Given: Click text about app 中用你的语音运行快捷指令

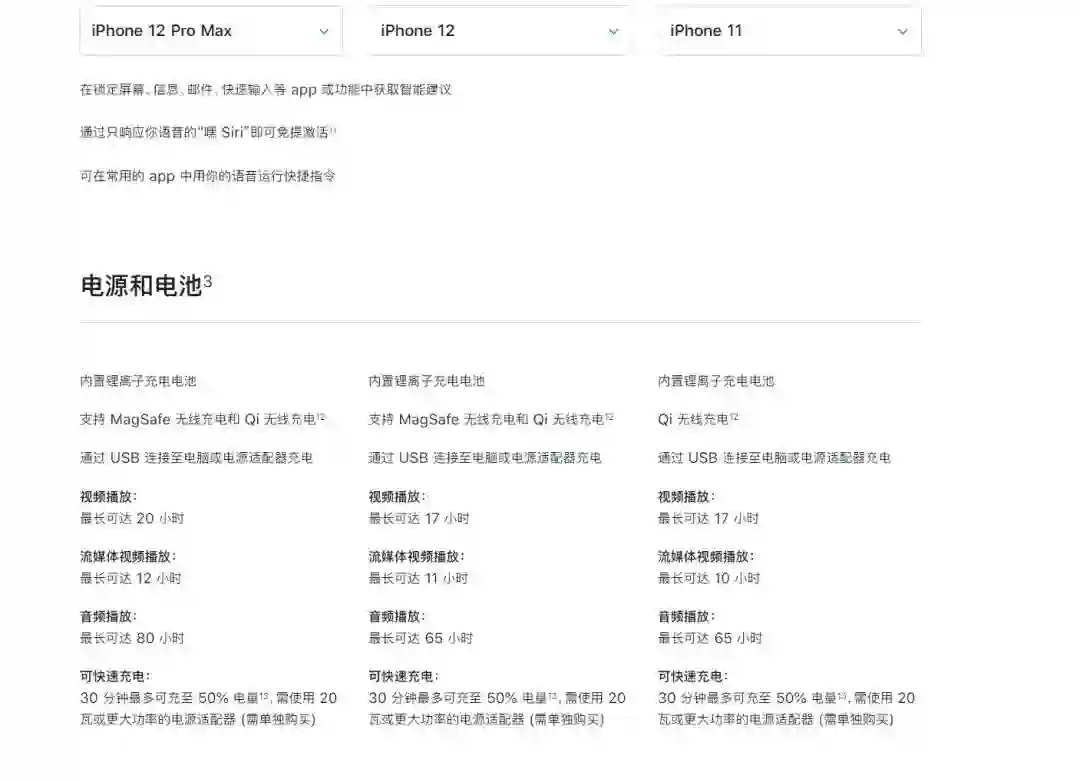Looking at the screenshot, I should 207,176.
